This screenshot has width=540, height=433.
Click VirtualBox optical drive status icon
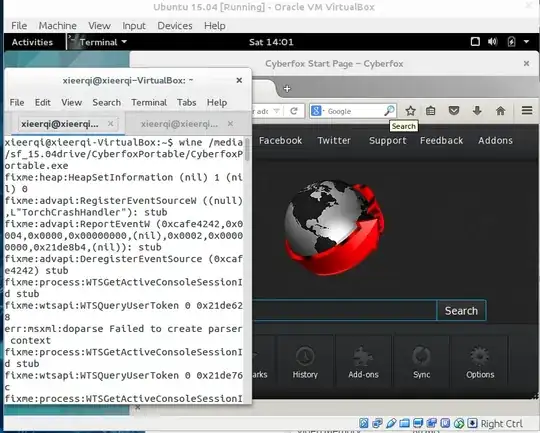click(x=377, y=423)
